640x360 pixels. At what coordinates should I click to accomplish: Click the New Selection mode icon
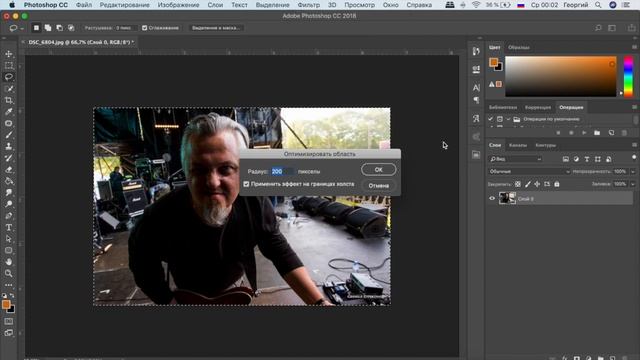36,28
